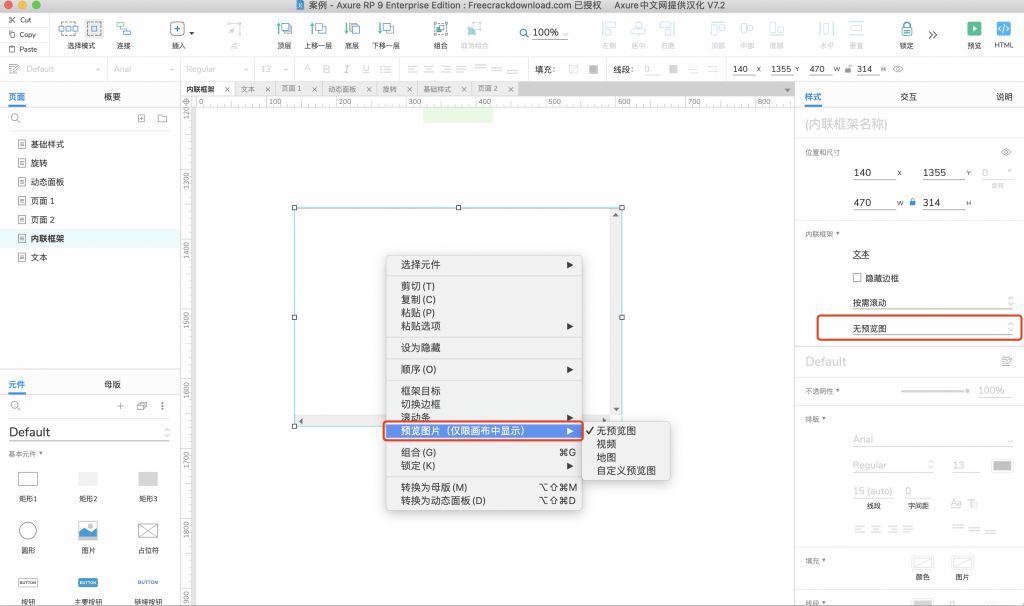Toggle aspect ratio lock between W and H

[912, 203]
